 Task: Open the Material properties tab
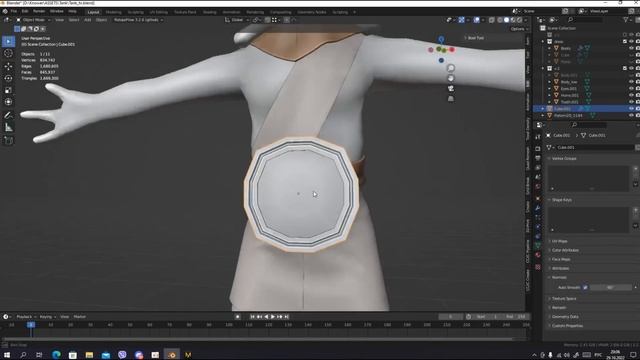[x=538, y=256]
